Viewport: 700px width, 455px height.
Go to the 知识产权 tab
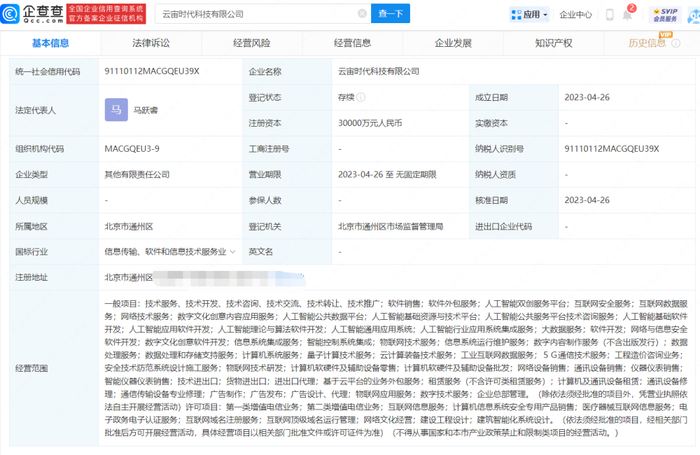(553, 43)
